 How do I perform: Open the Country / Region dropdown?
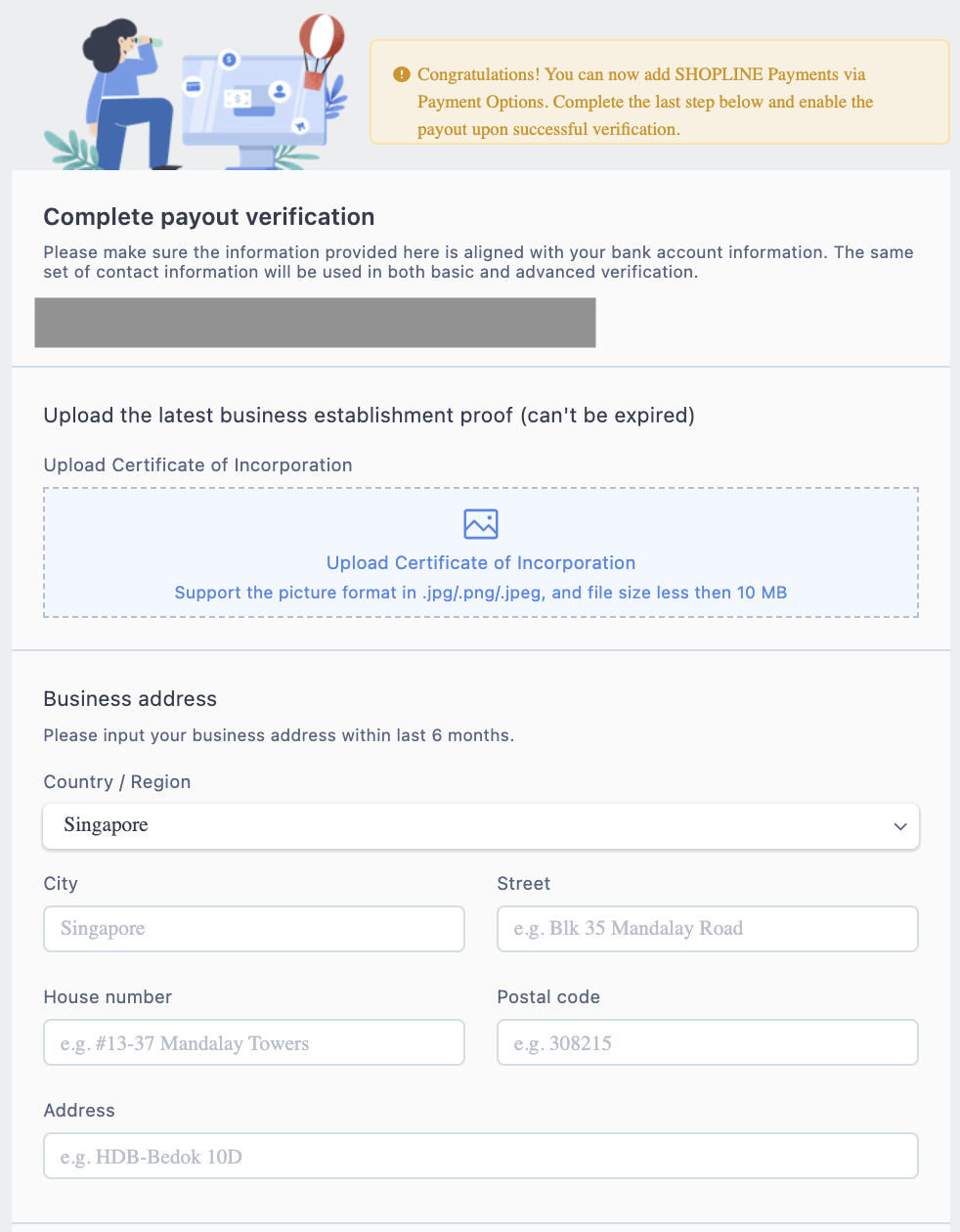coord(481,826)
